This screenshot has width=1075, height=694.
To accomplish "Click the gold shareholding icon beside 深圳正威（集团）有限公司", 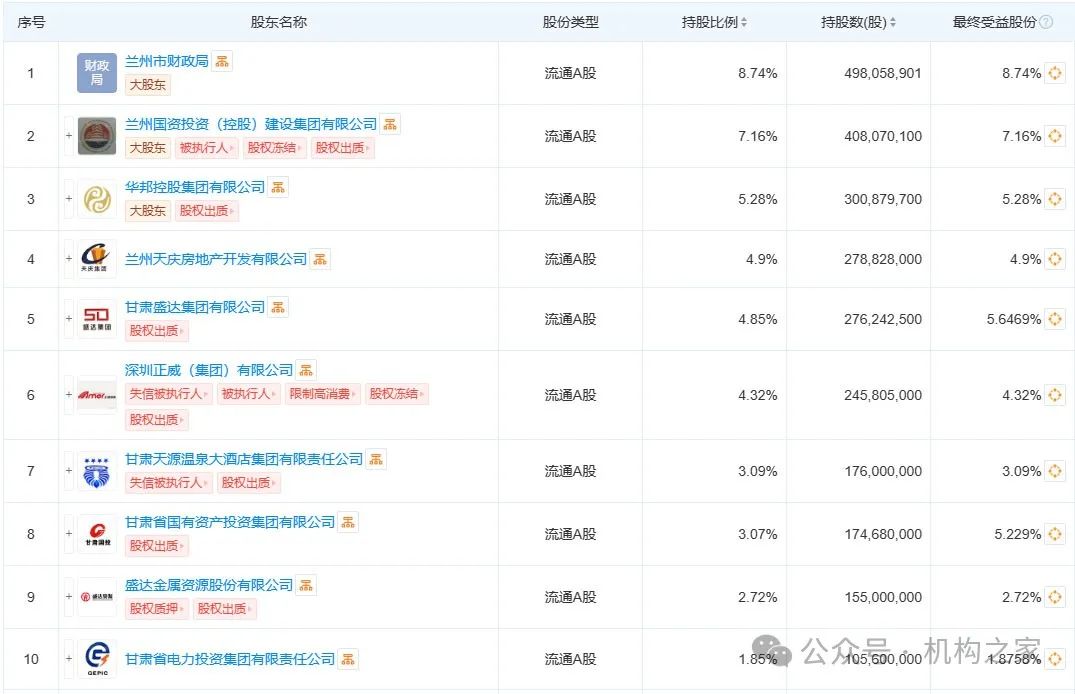I will click(x=304, y=369).
